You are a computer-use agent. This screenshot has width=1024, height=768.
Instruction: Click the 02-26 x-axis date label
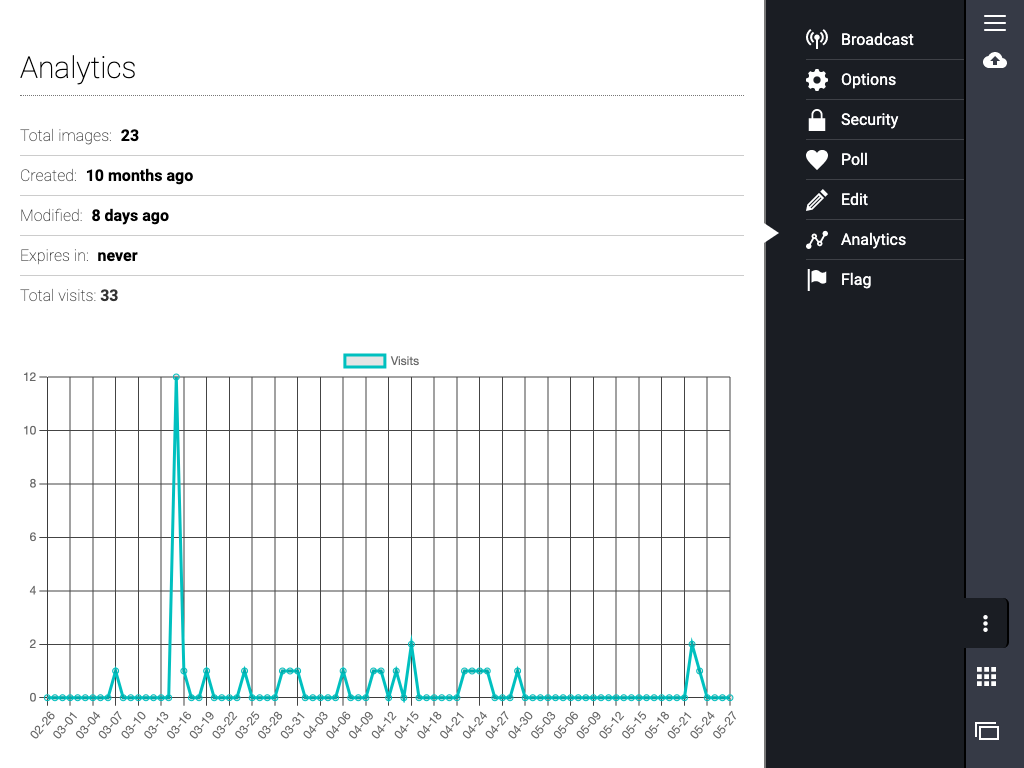tap(42, 725)
